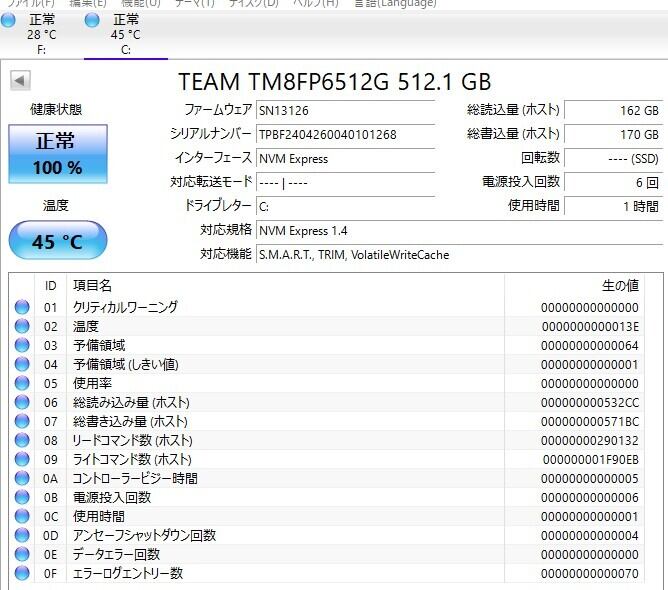
Task: Click the 生の値 column header
Action: click(x=619, y=286)
